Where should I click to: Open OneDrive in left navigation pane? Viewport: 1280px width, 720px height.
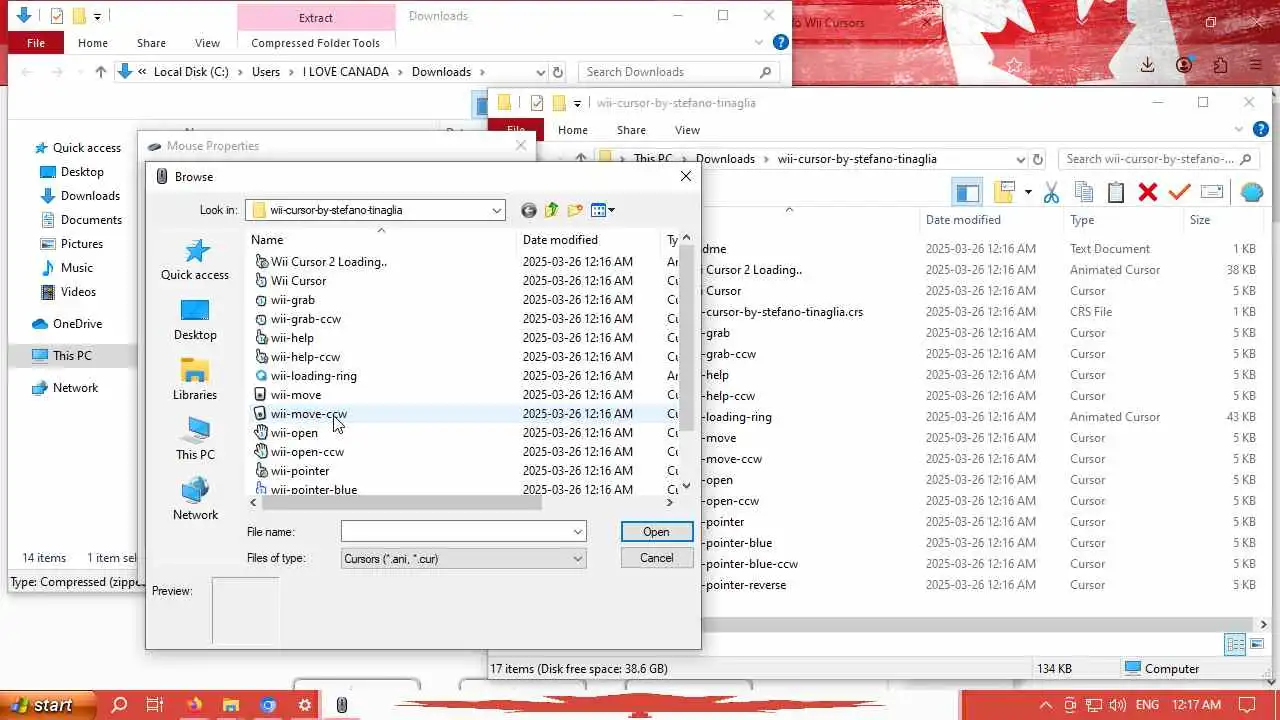[x=67, y=324]
